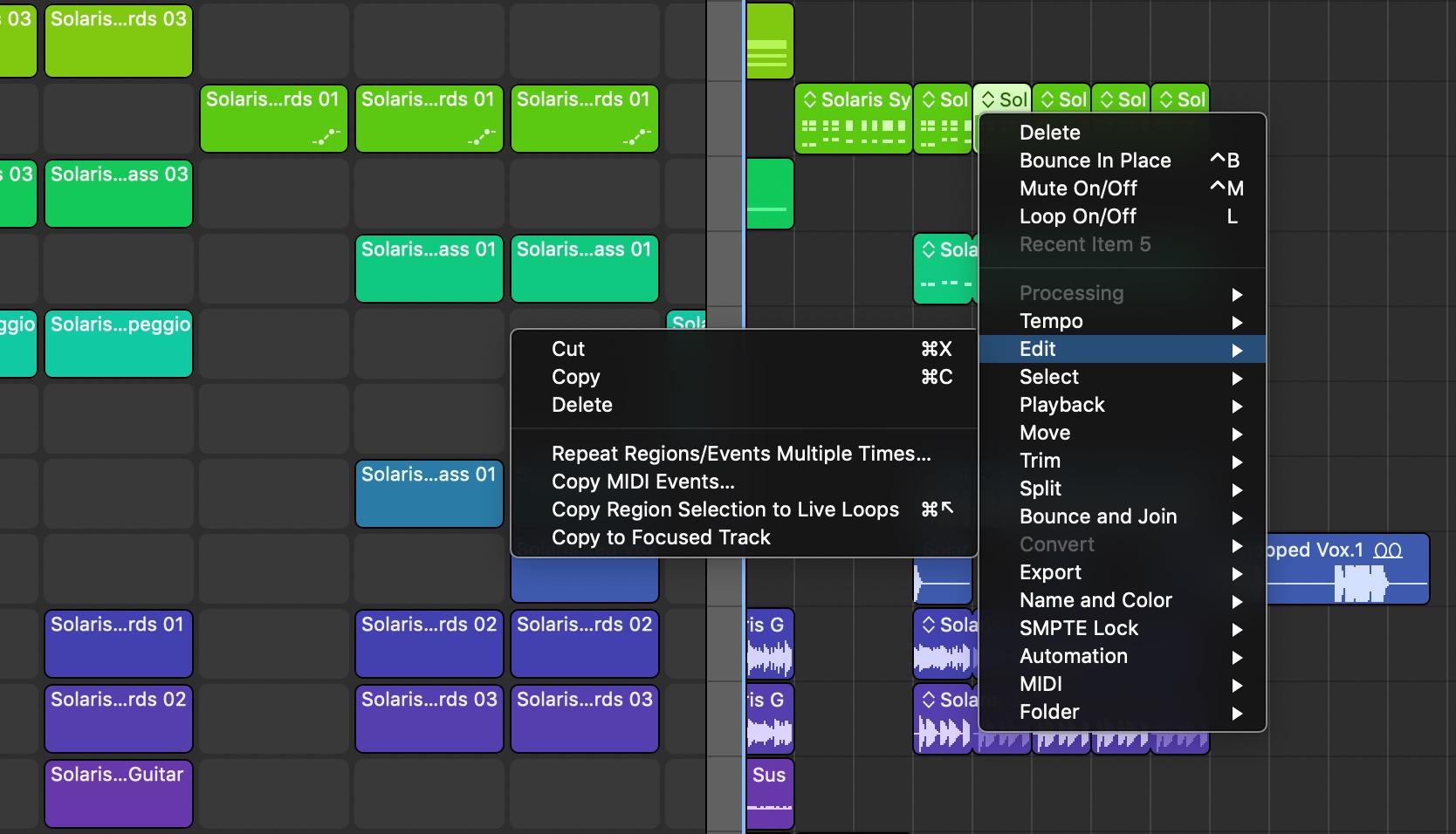Screen dimensions: 1456x834
Task: Select the purple Solaris Guitar region
Action: (118, 794)
